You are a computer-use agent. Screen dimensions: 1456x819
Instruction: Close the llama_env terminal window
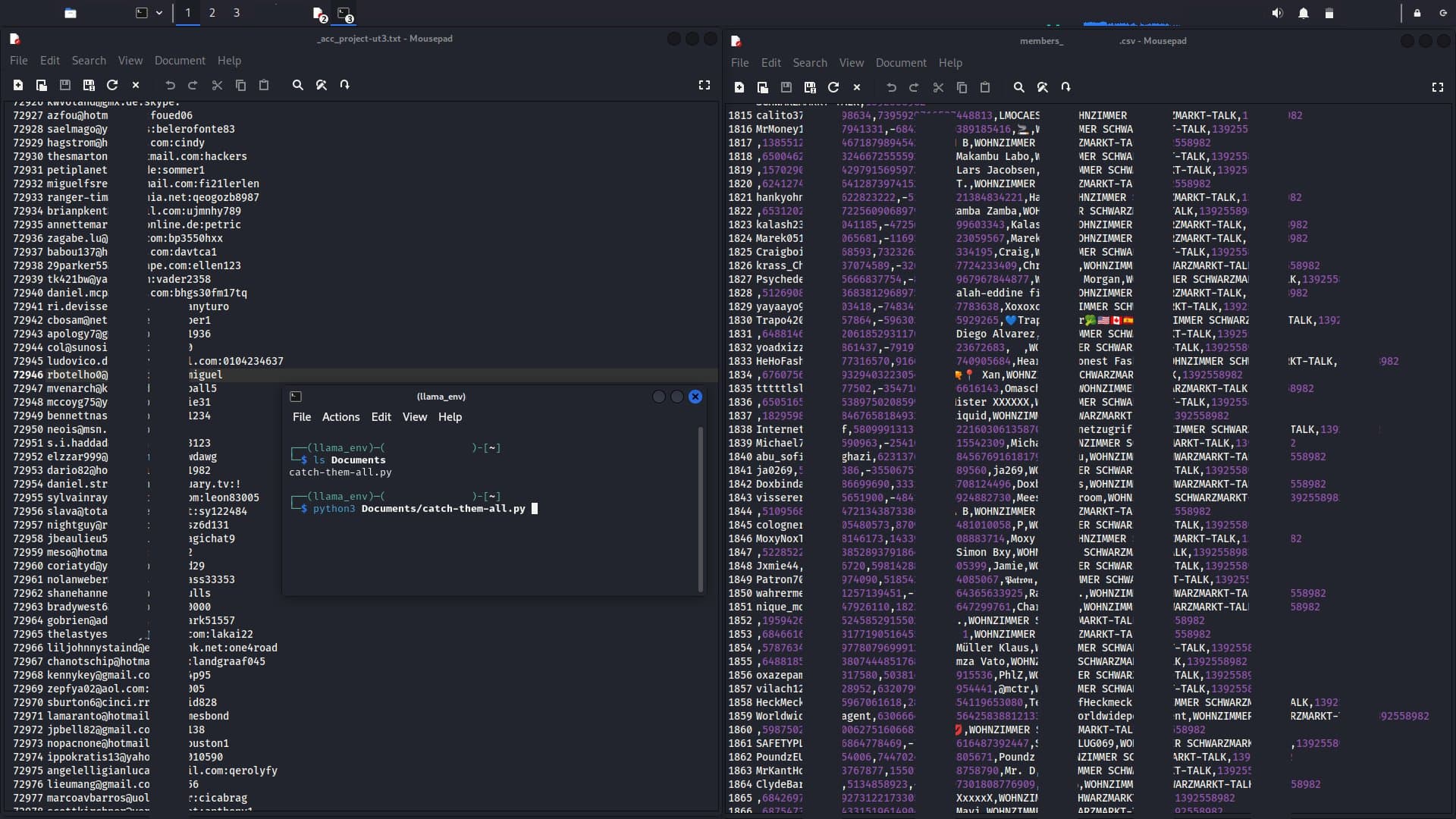coord(695,397)
